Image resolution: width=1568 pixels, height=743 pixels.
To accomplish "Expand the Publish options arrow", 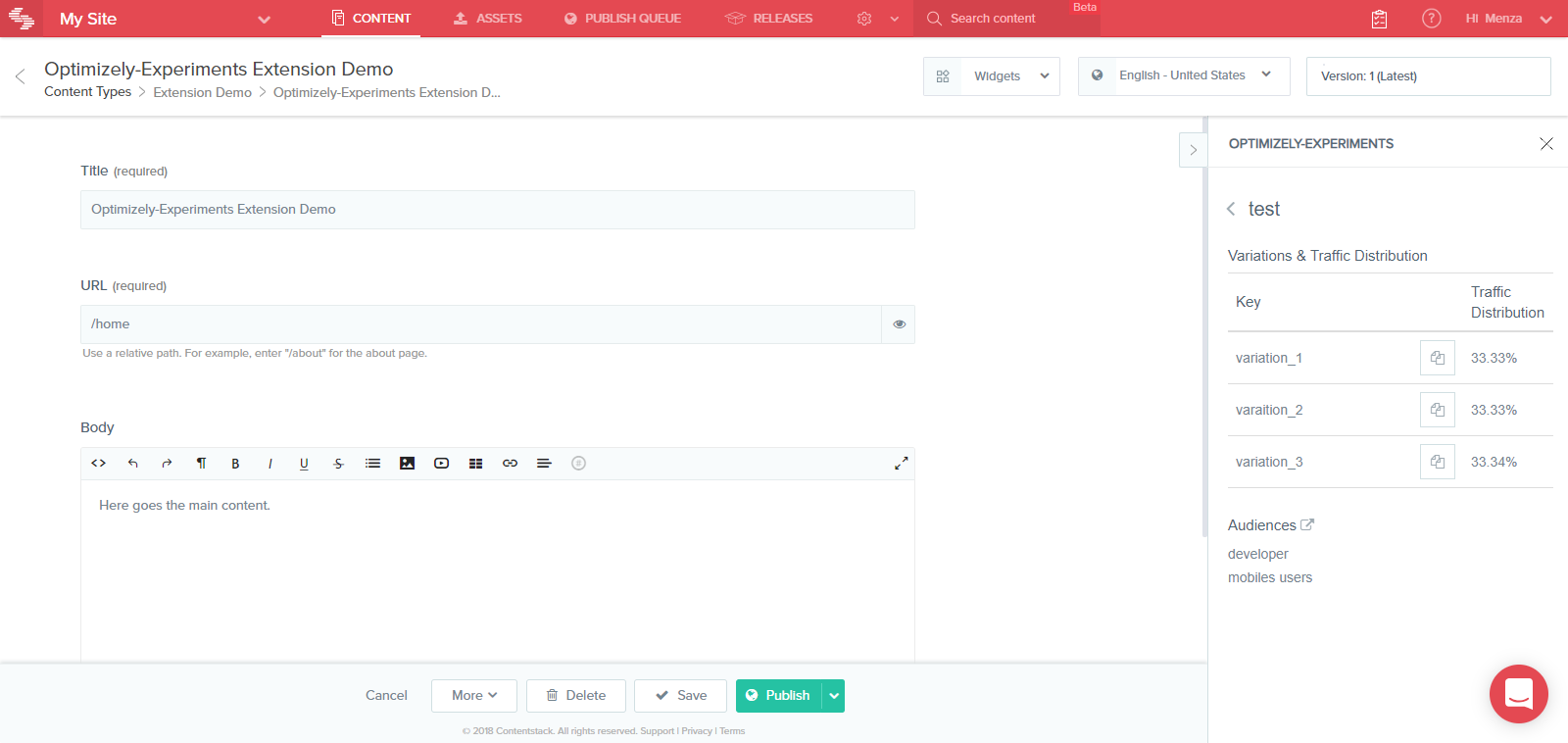I will point(834,696).
